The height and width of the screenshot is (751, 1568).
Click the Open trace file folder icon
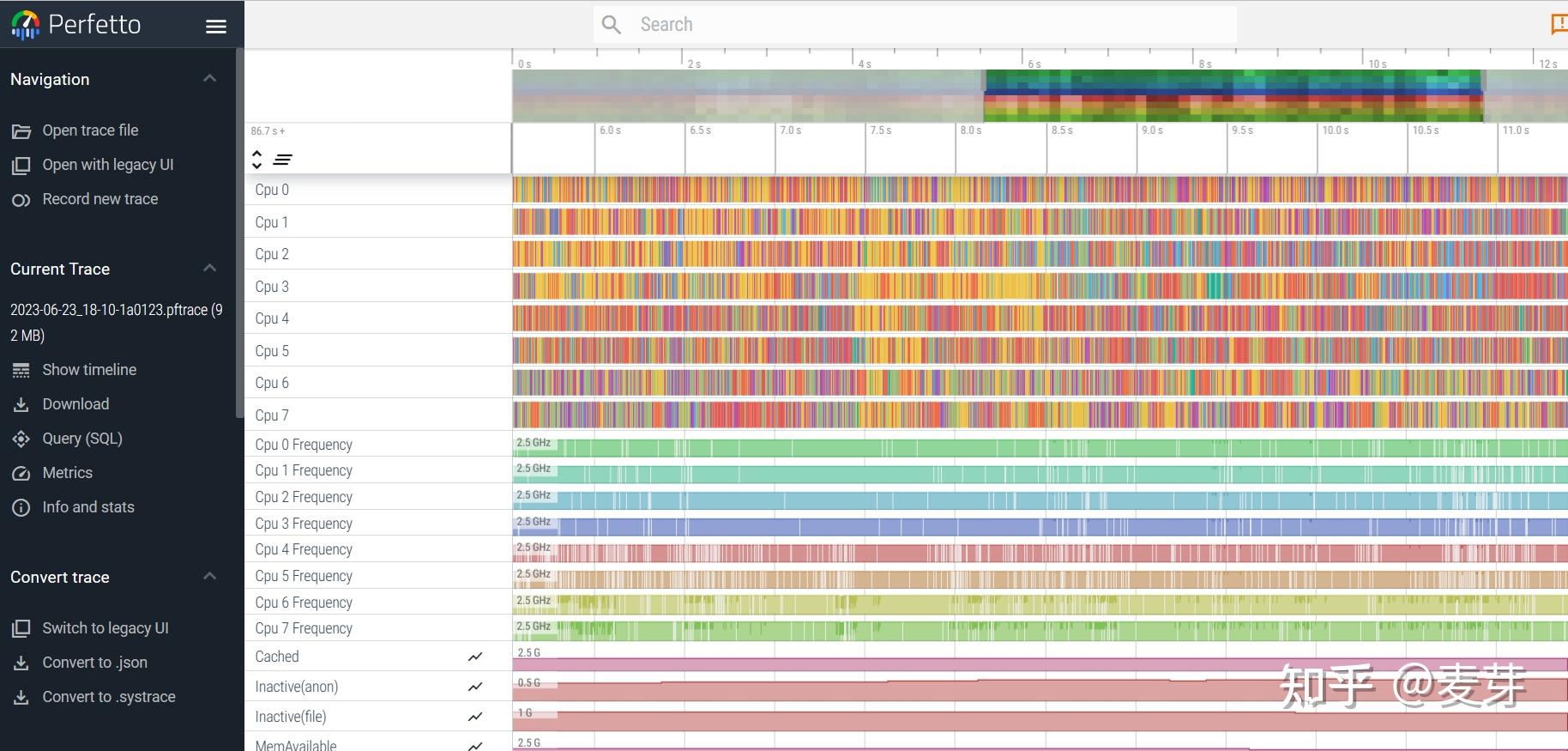pos(21,131)
